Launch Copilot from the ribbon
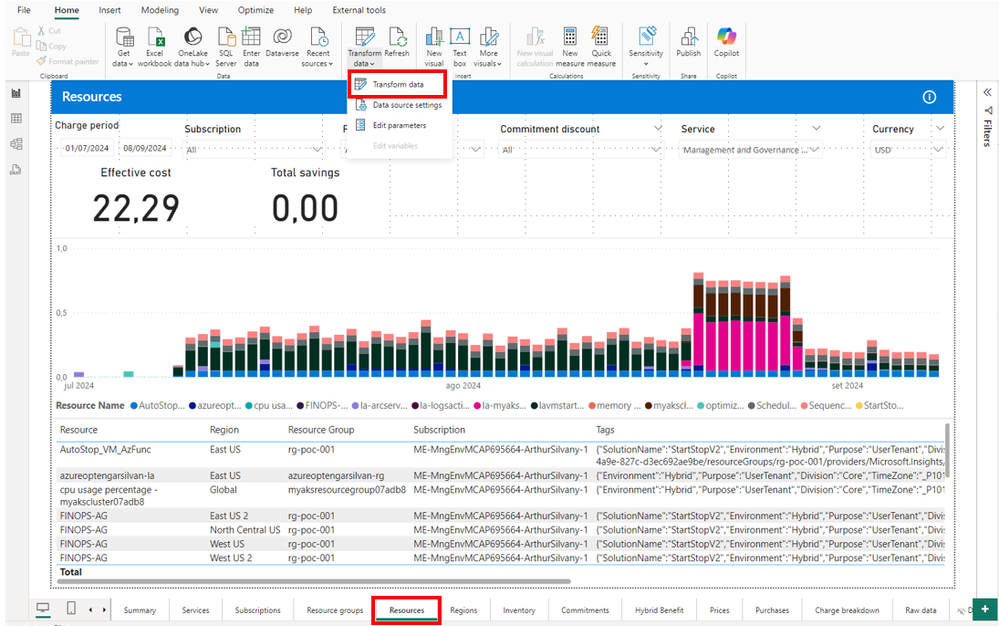Viewport: 999px width, 626px height. pos(726,42)
